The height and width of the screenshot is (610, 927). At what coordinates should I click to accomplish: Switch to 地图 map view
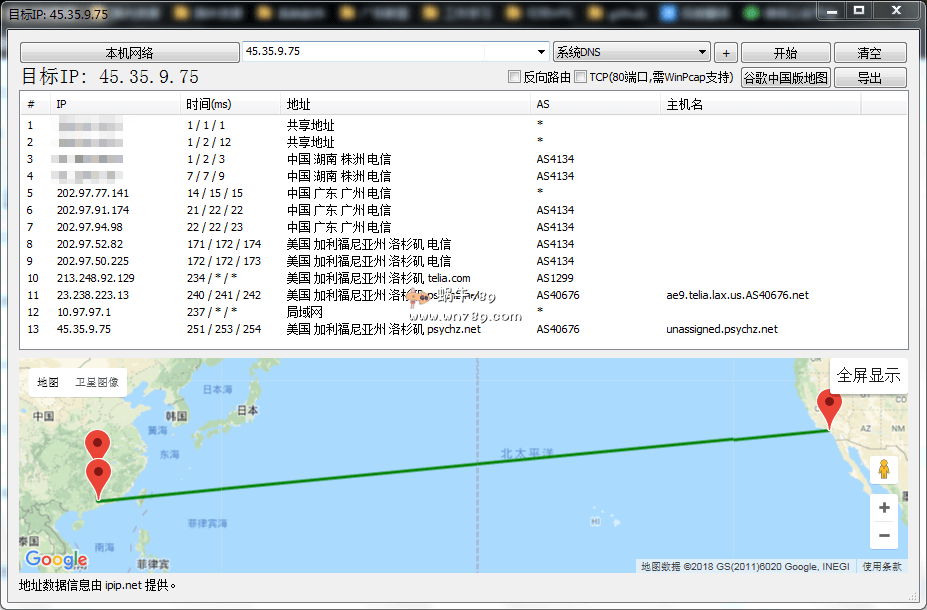(48, 382)
